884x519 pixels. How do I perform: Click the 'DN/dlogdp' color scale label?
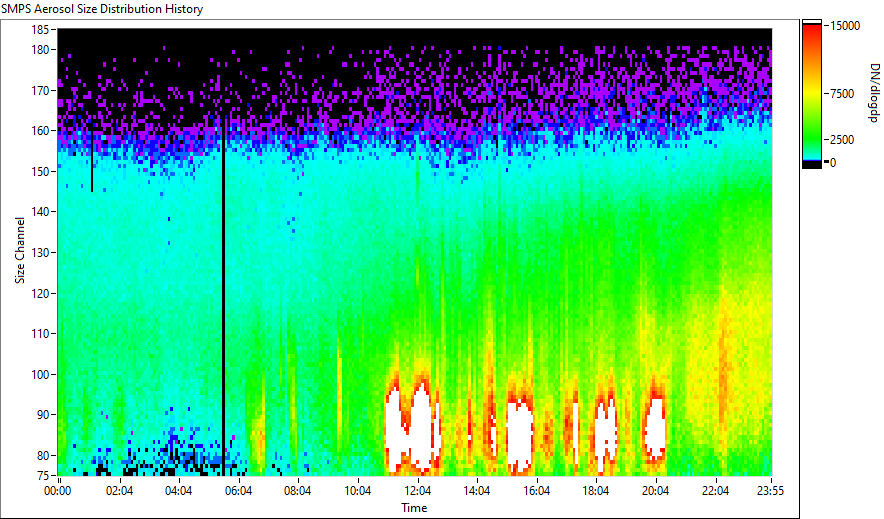click(x=873, y=92)
